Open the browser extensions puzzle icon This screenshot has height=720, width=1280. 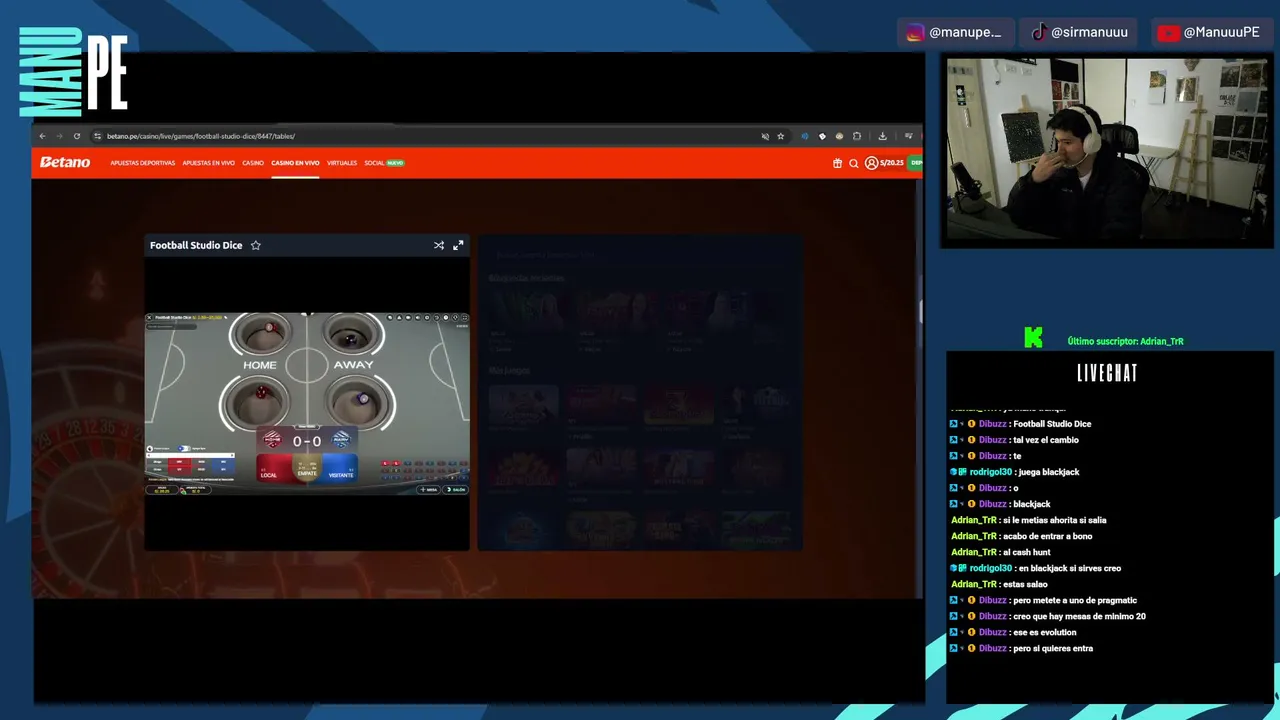[857, 136]
